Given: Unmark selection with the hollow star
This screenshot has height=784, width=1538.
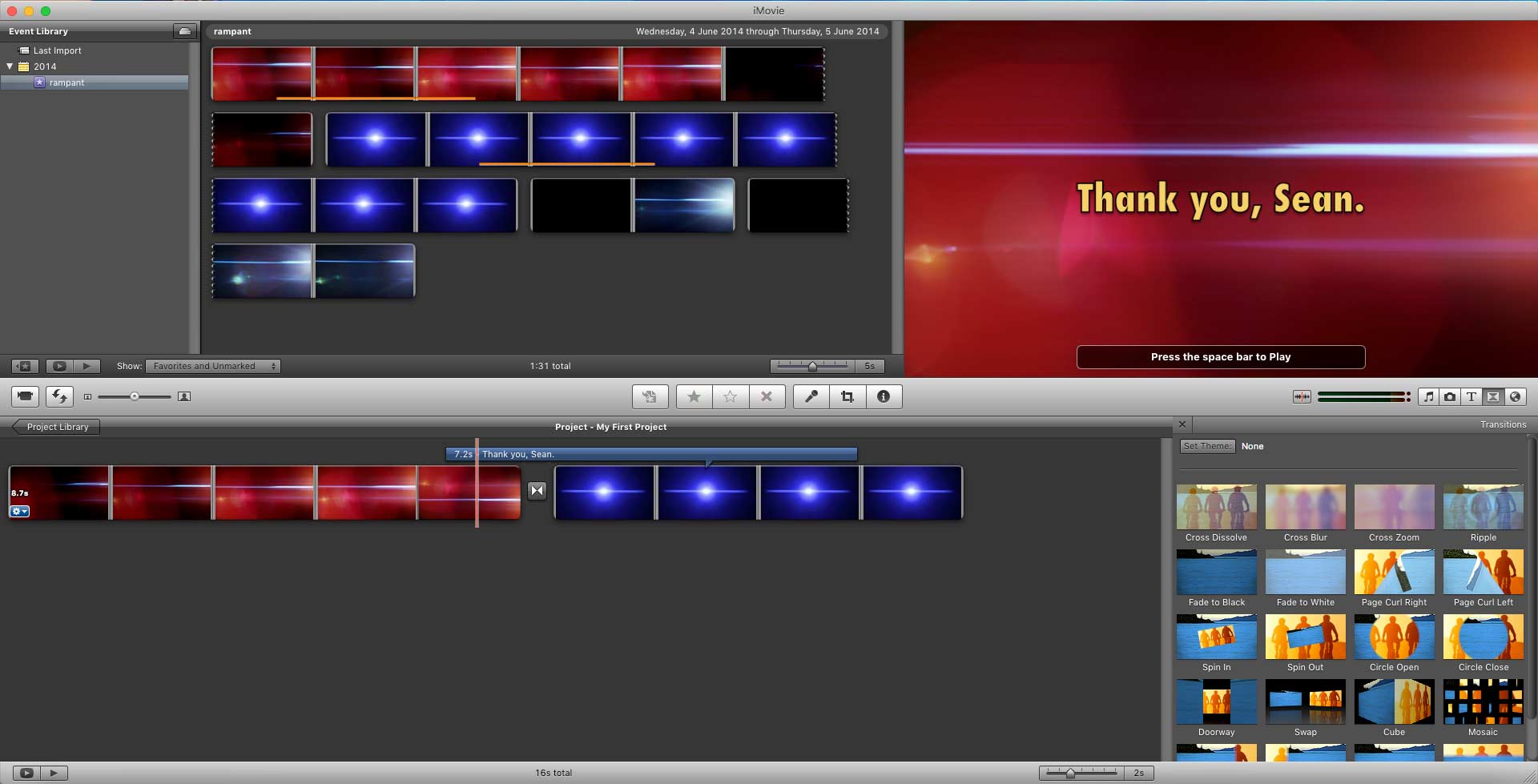Looking at the screenshot, I should tap(731, 396).
